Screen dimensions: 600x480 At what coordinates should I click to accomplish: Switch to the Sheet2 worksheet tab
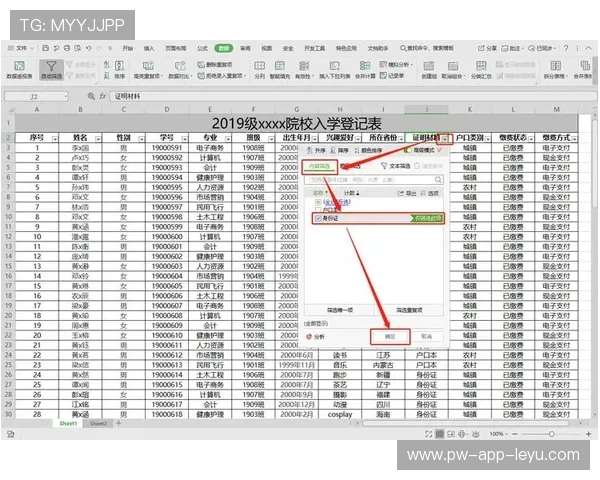(98, 423)
